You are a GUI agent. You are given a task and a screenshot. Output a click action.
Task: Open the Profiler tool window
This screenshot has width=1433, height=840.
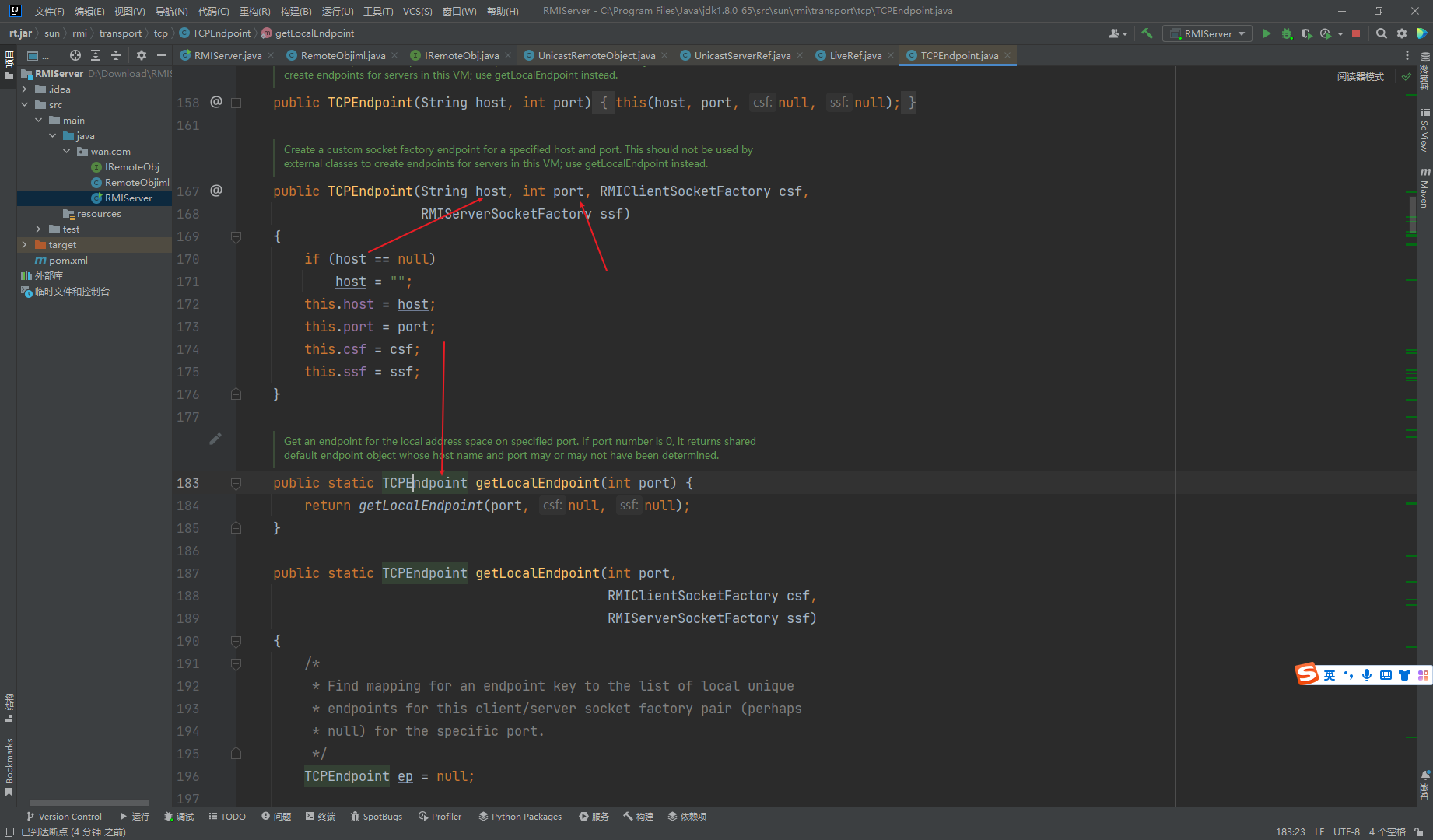click(440, 817)
